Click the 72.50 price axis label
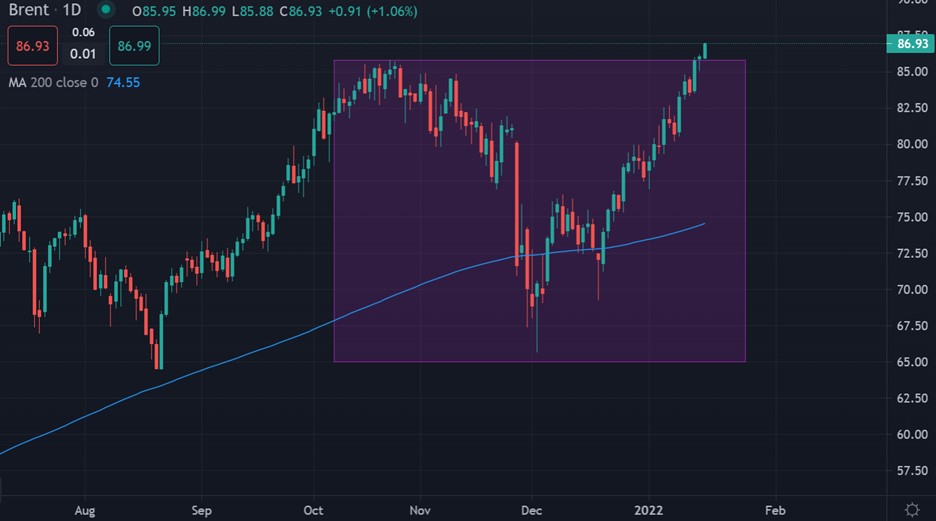The width and height of the screenshot is (936, 521). 912,254
